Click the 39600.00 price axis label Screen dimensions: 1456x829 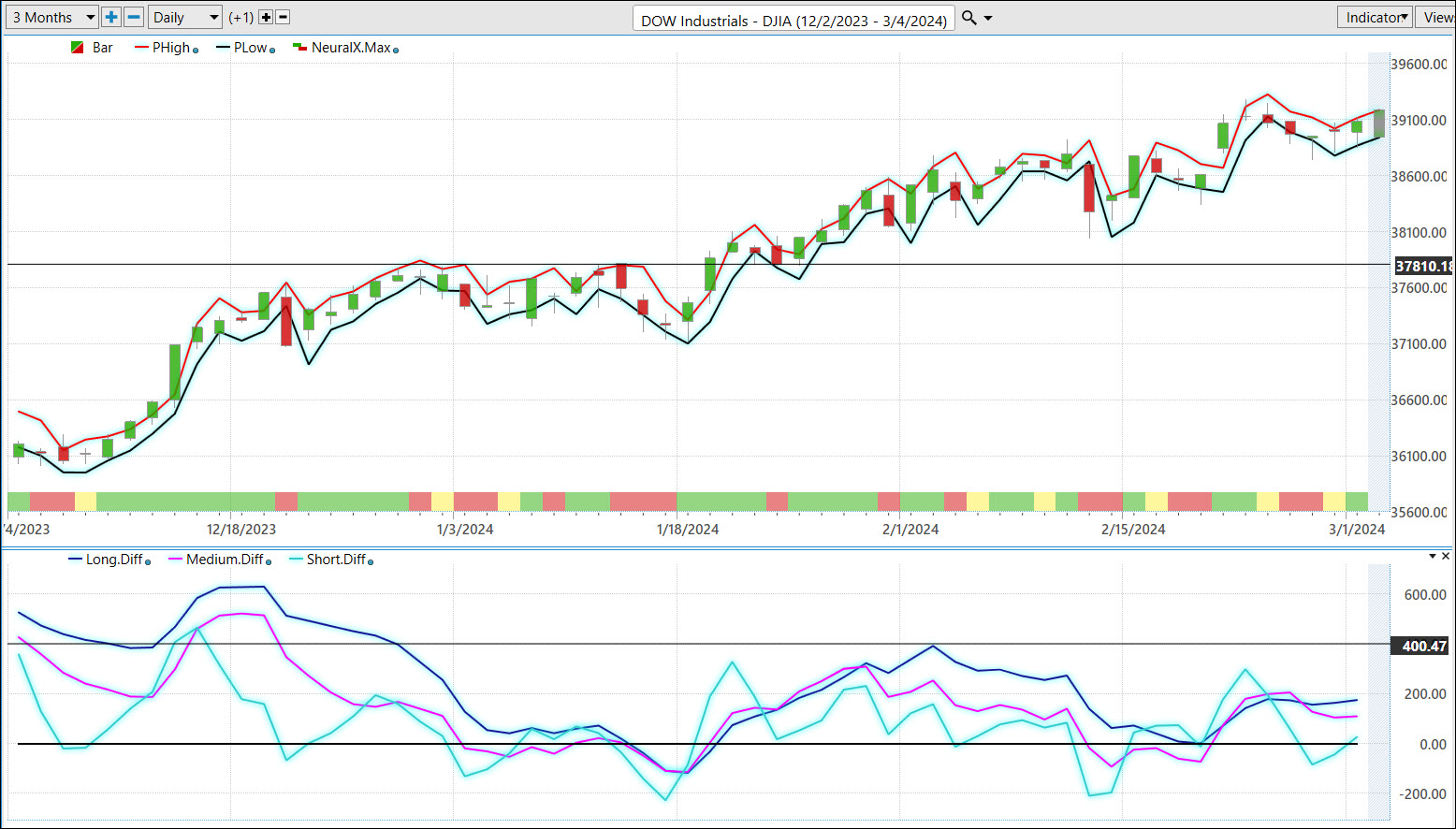1419,65
